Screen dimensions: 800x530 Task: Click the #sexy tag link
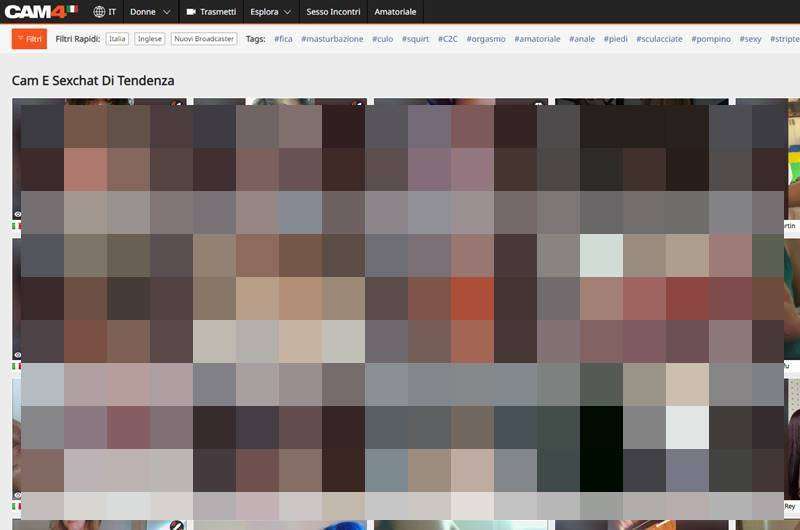tap(750, 39)
